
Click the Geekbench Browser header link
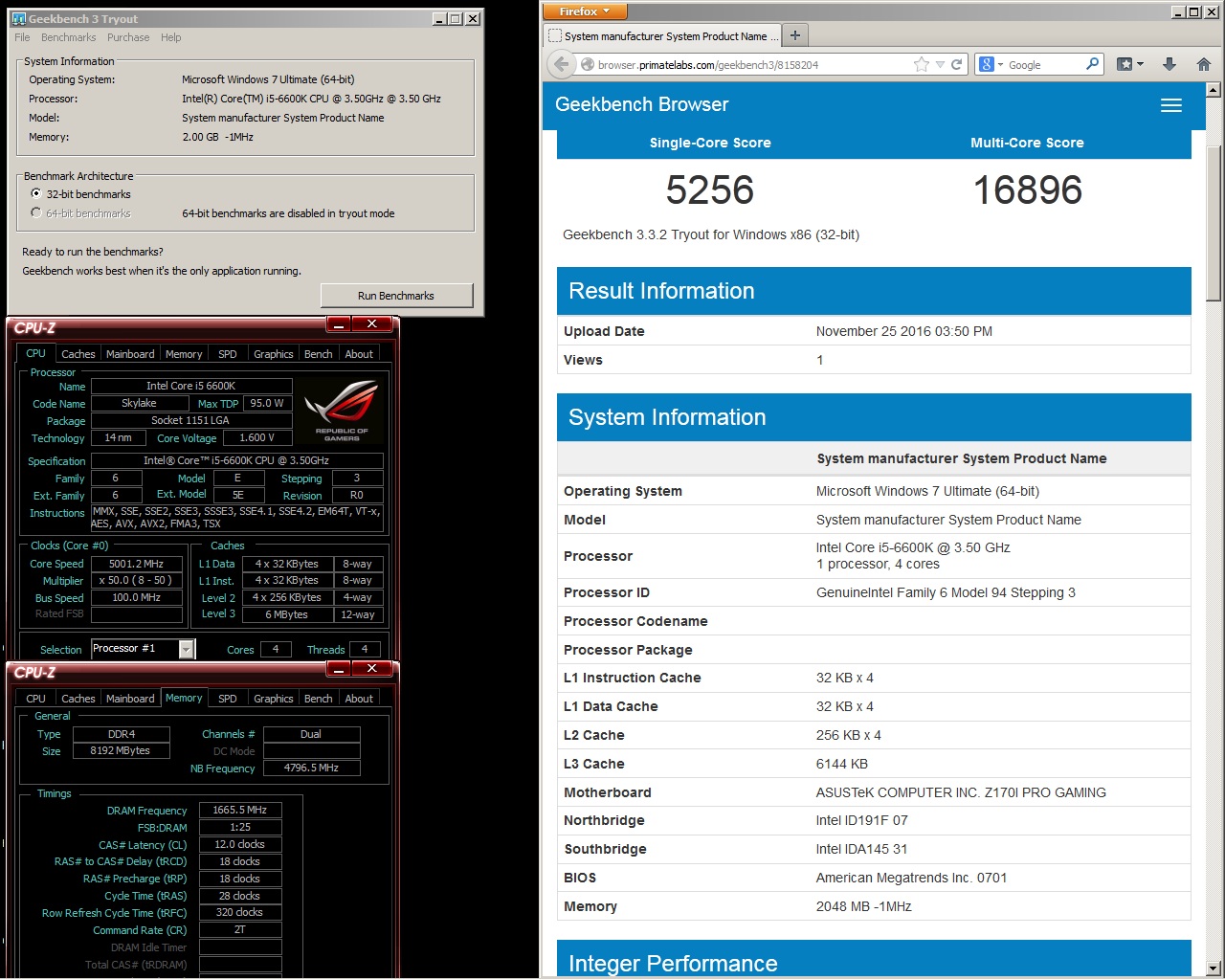pos(641,104)
